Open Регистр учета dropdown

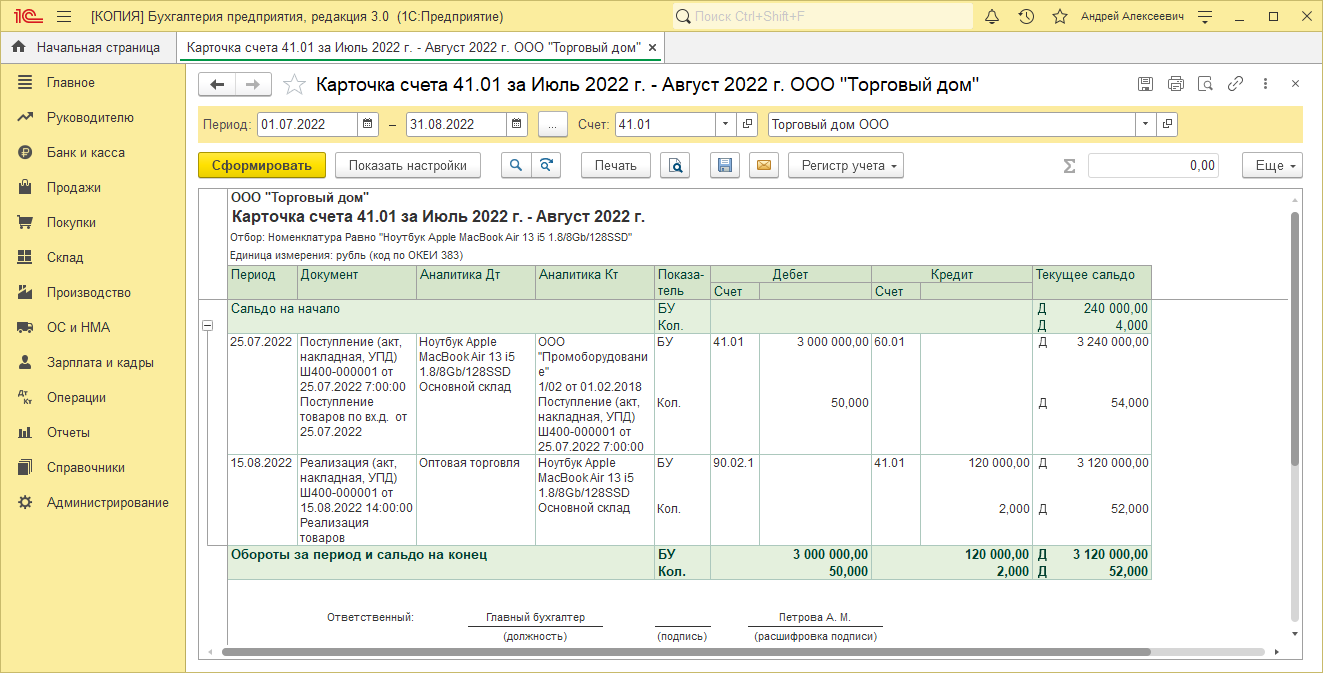[x=846, y=165]
